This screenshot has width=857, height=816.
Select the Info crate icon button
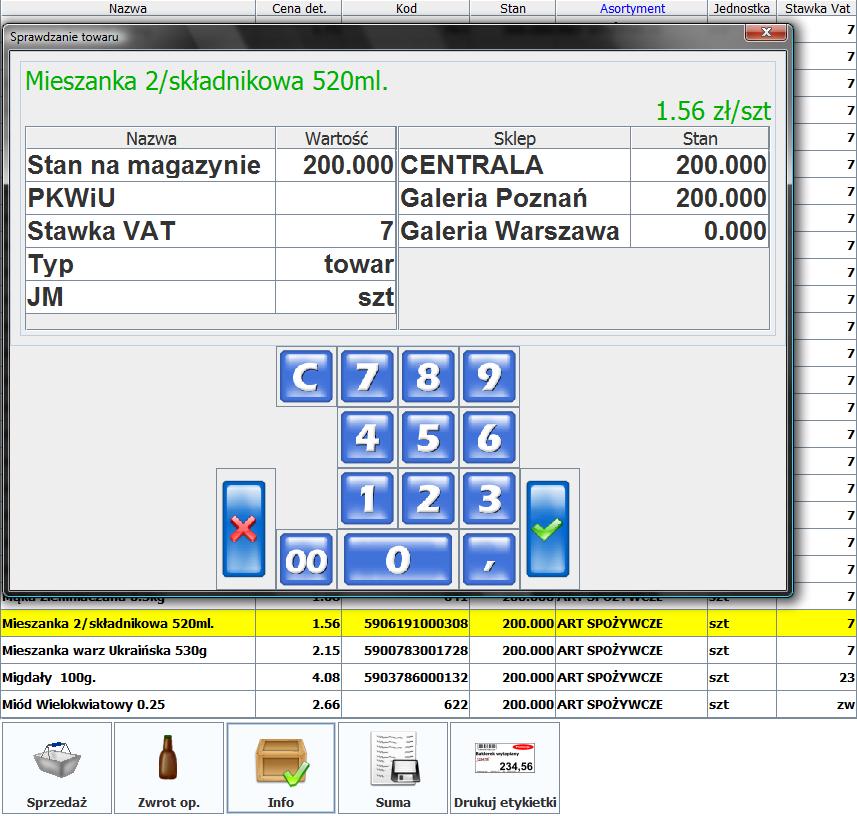281,768
